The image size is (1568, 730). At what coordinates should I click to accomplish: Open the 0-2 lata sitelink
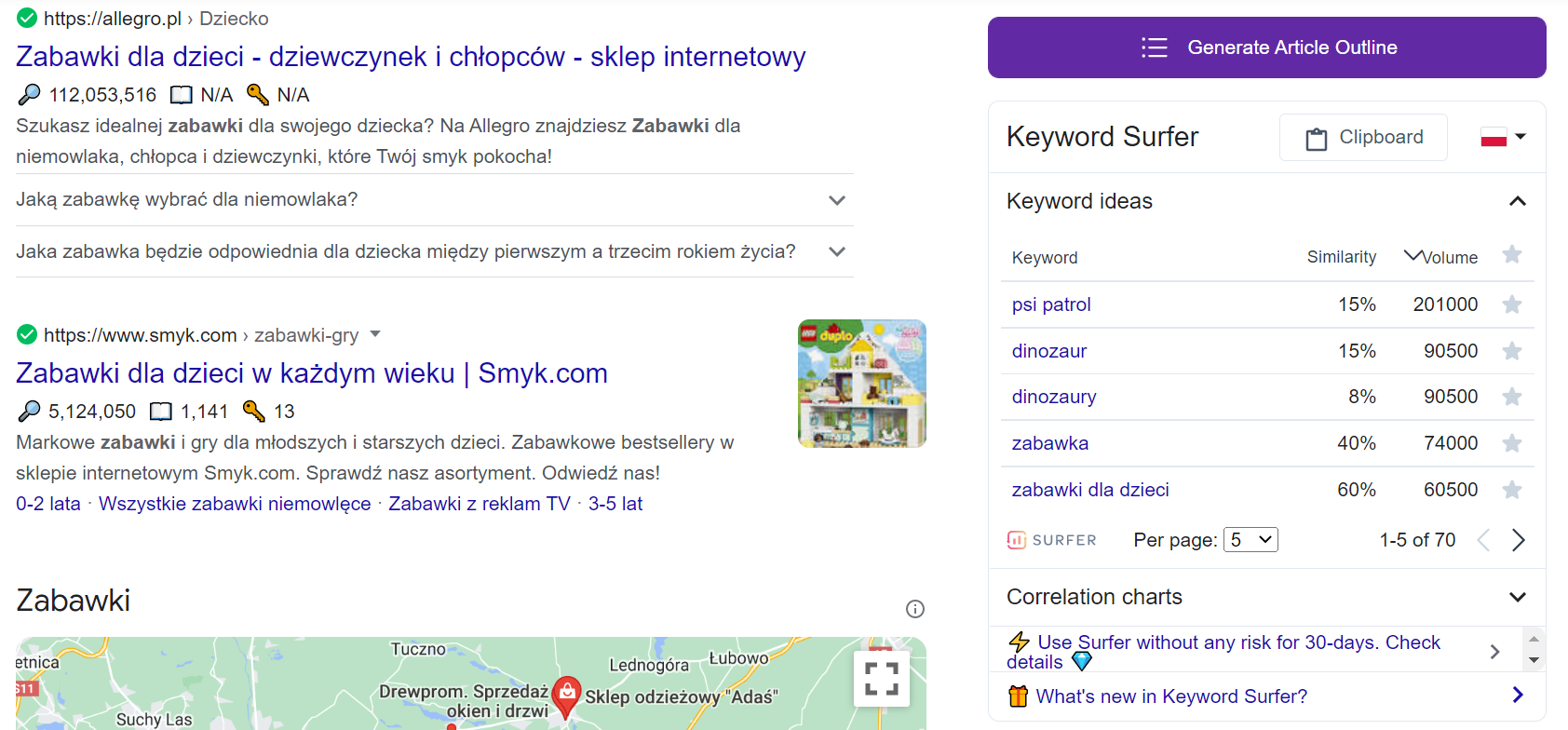click(x=48, y=504)
